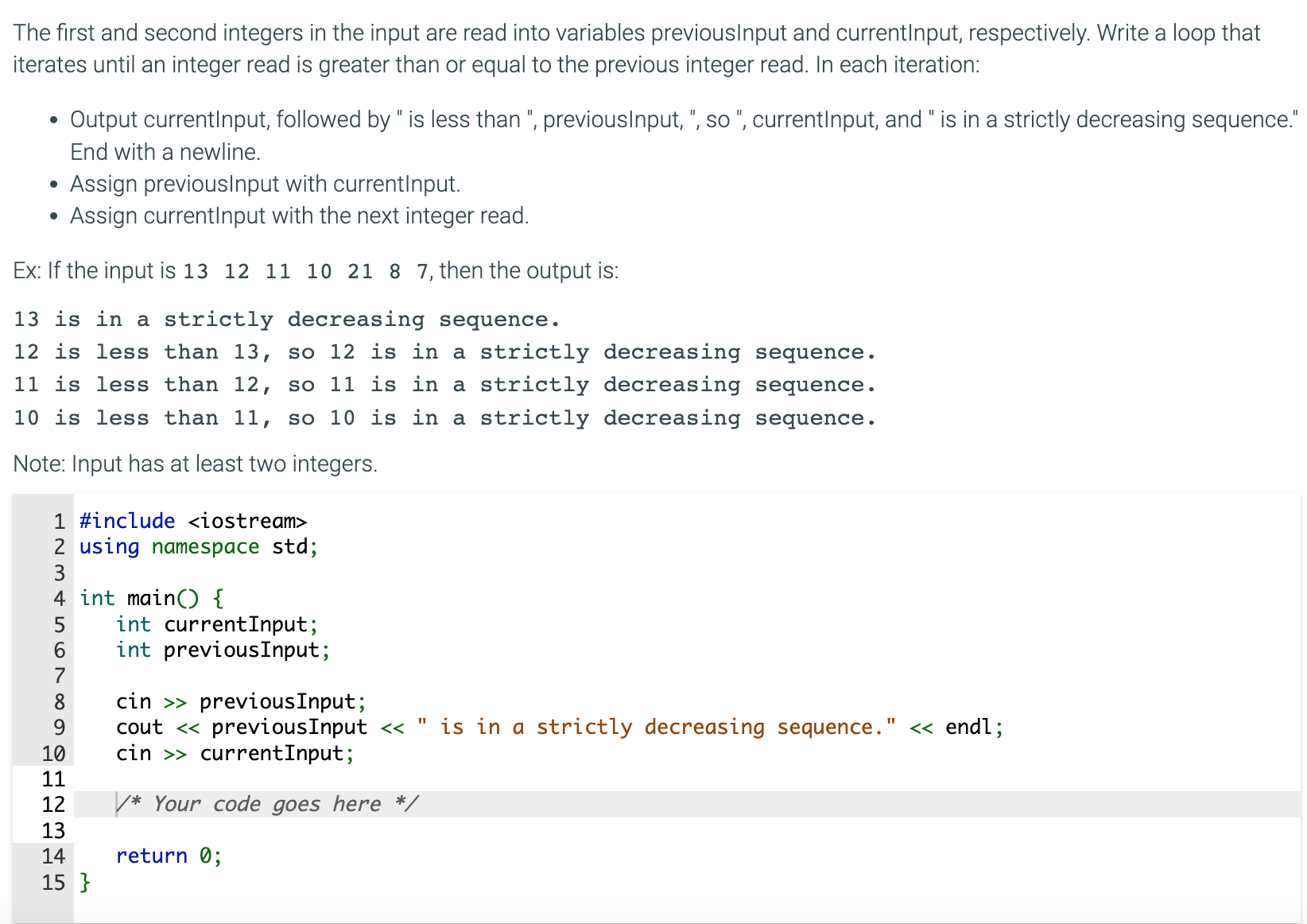This screenshot has width=1307, height=924.
Task: Click the 'return 0;' statement
Action: (x=168, y=856)
